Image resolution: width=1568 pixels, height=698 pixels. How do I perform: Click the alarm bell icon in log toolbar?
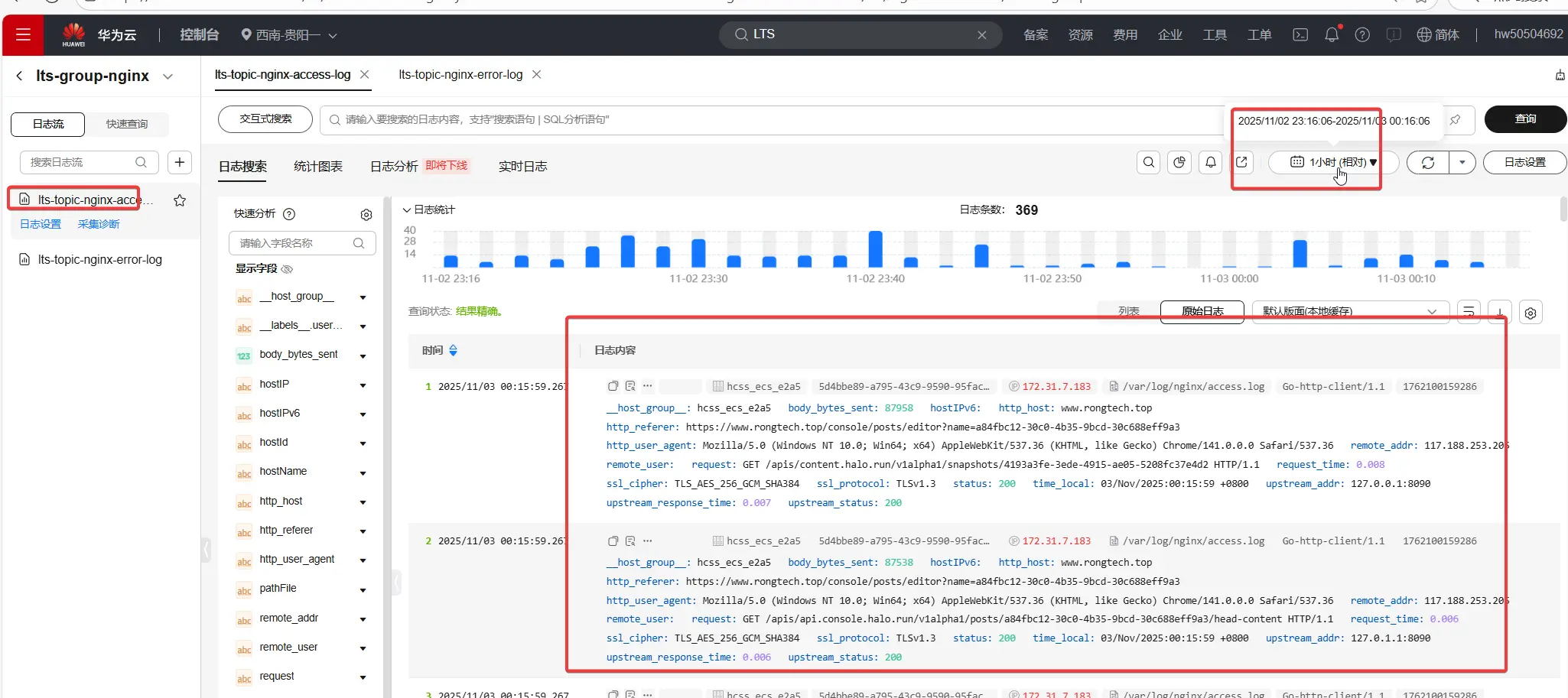(x=1211, y=162)
